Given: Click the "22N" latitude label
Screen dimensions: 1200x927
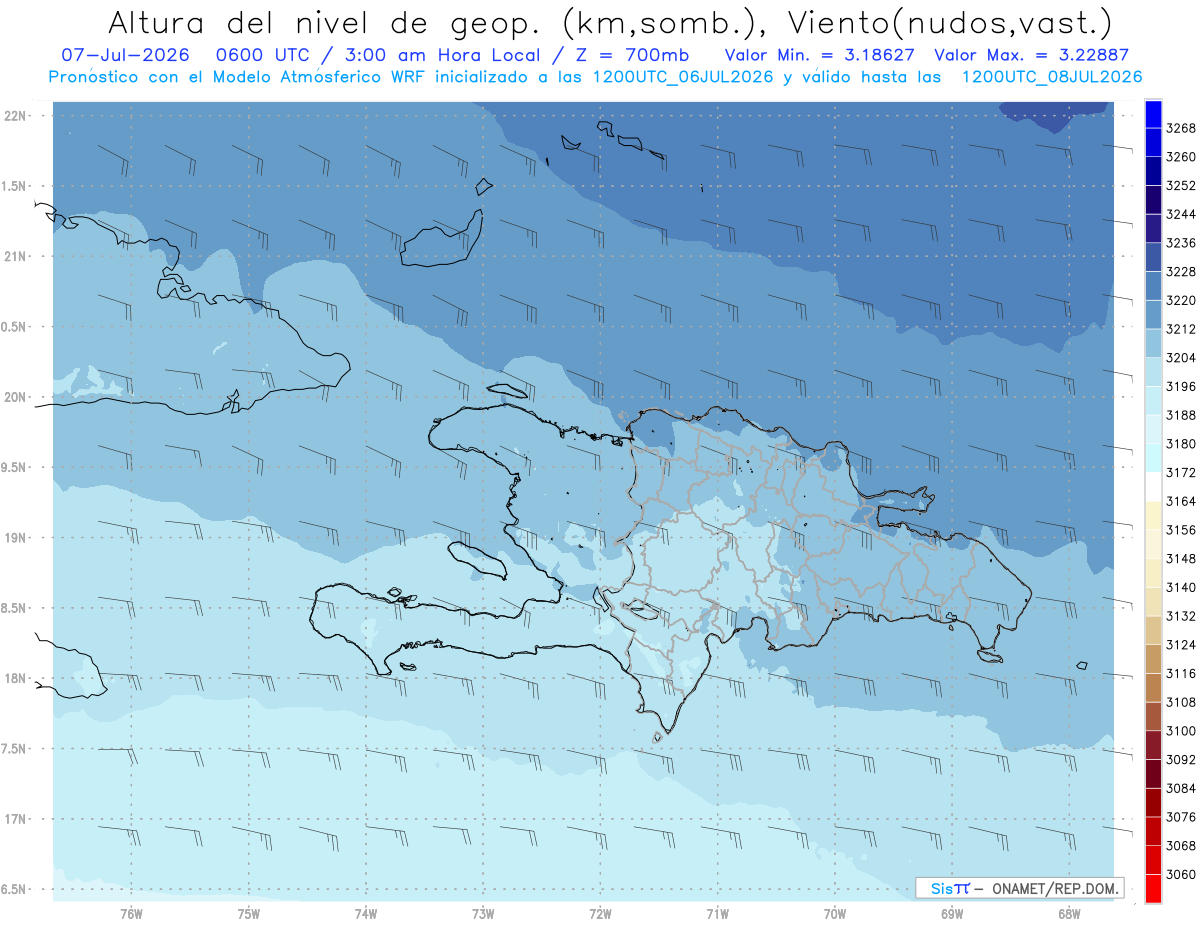Looking at the screenshot, I should [x=14, y=115].
